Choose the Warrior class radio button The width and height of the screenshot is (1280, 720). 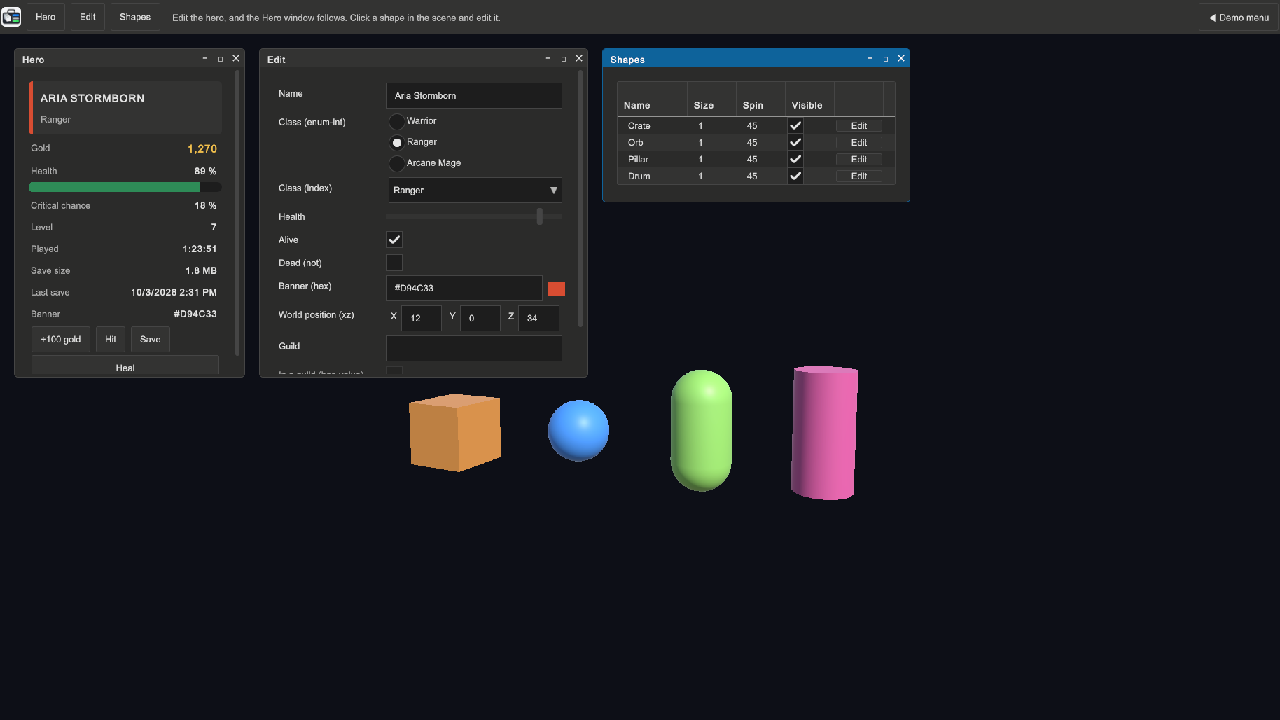tap(397, 121)
